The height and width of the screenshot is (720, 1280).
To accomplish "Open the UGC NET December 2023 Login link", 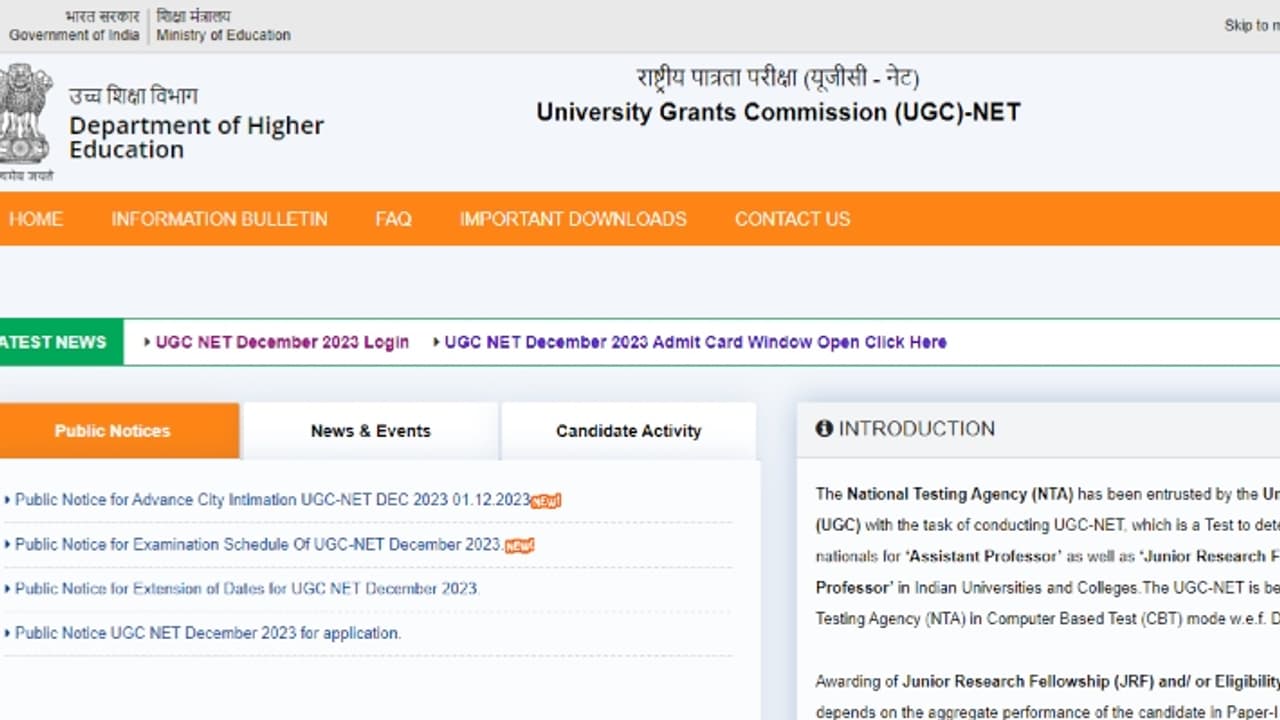I will click(282, 342).
